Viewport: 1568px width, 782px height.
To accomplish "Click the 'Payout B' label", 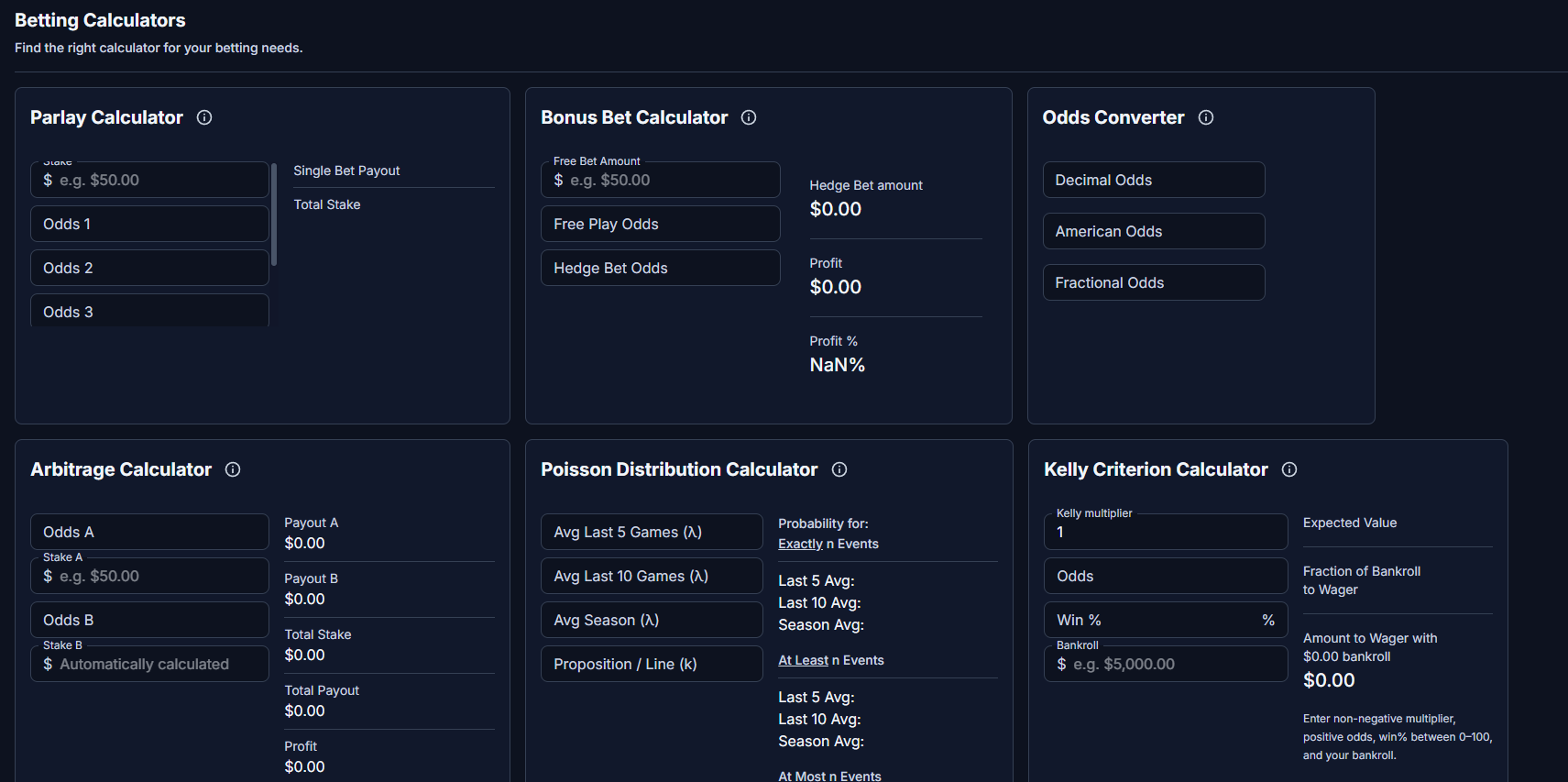I will (x=312, y=578).
